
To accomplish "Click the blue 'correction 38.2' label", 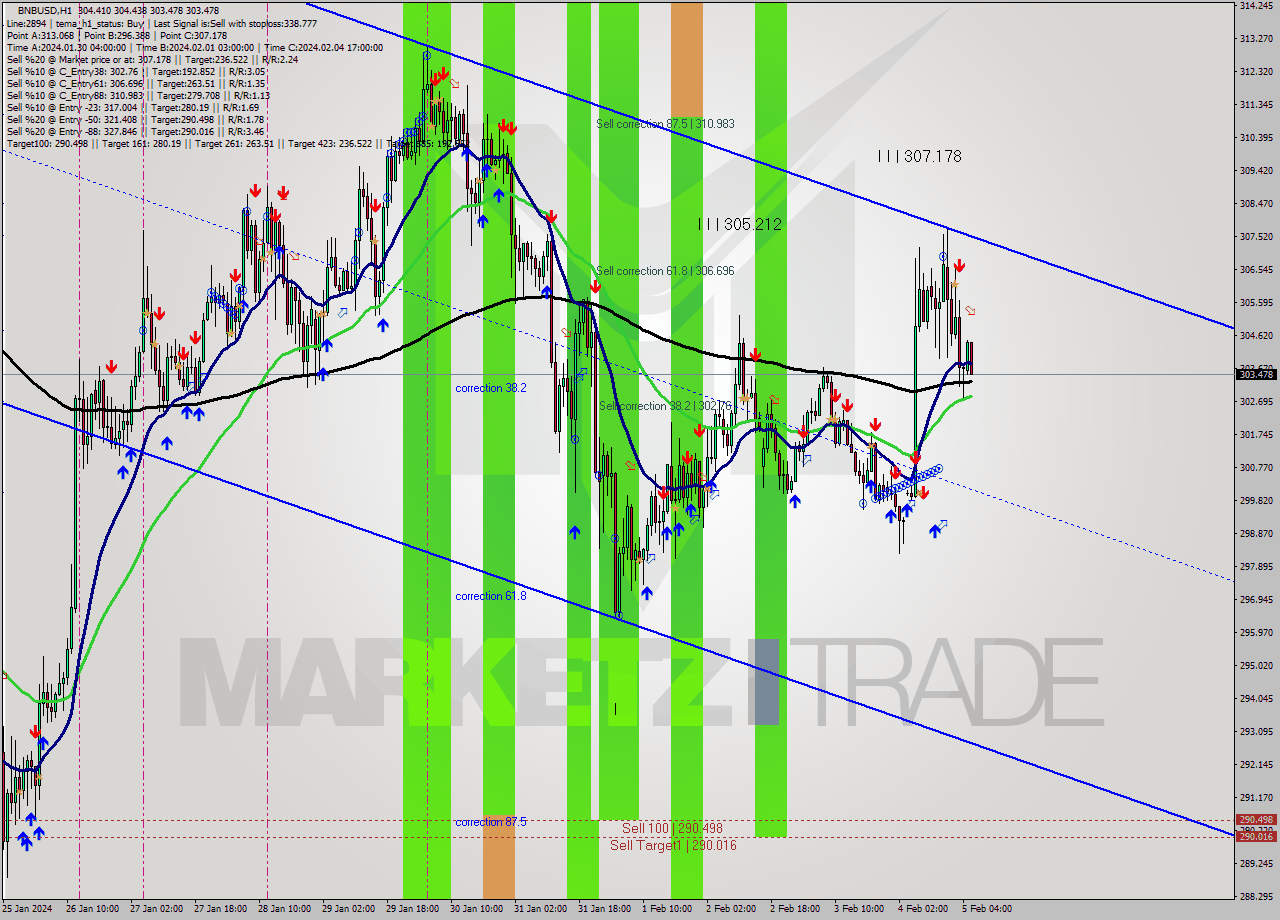I will click(x=491, y=388).
